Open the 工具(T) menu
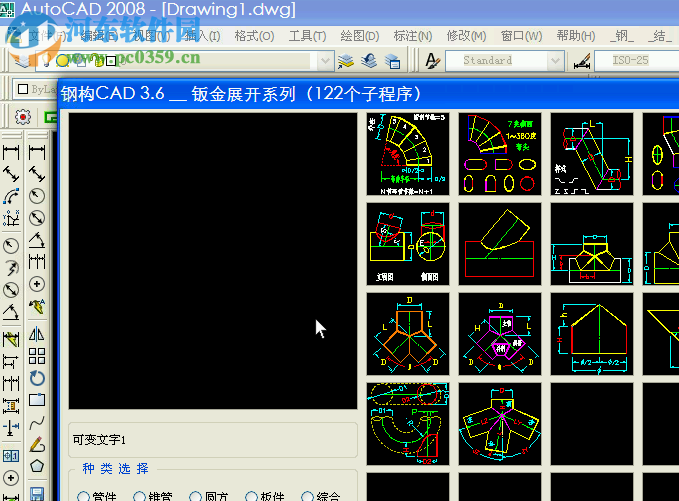Image resolution: width=679 pixels, height=501 pixels. pyautogui.click(x=307, y=36)
